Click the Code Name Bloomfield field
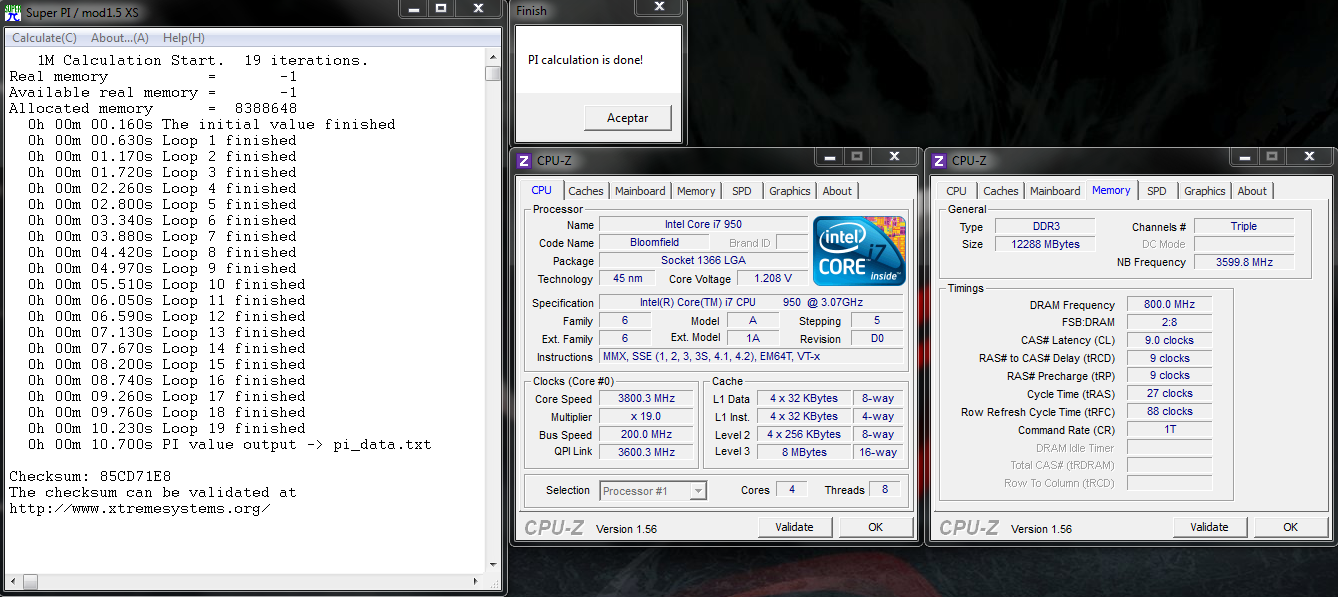Screen dimensions: 1338x597 tap(655, 243)
